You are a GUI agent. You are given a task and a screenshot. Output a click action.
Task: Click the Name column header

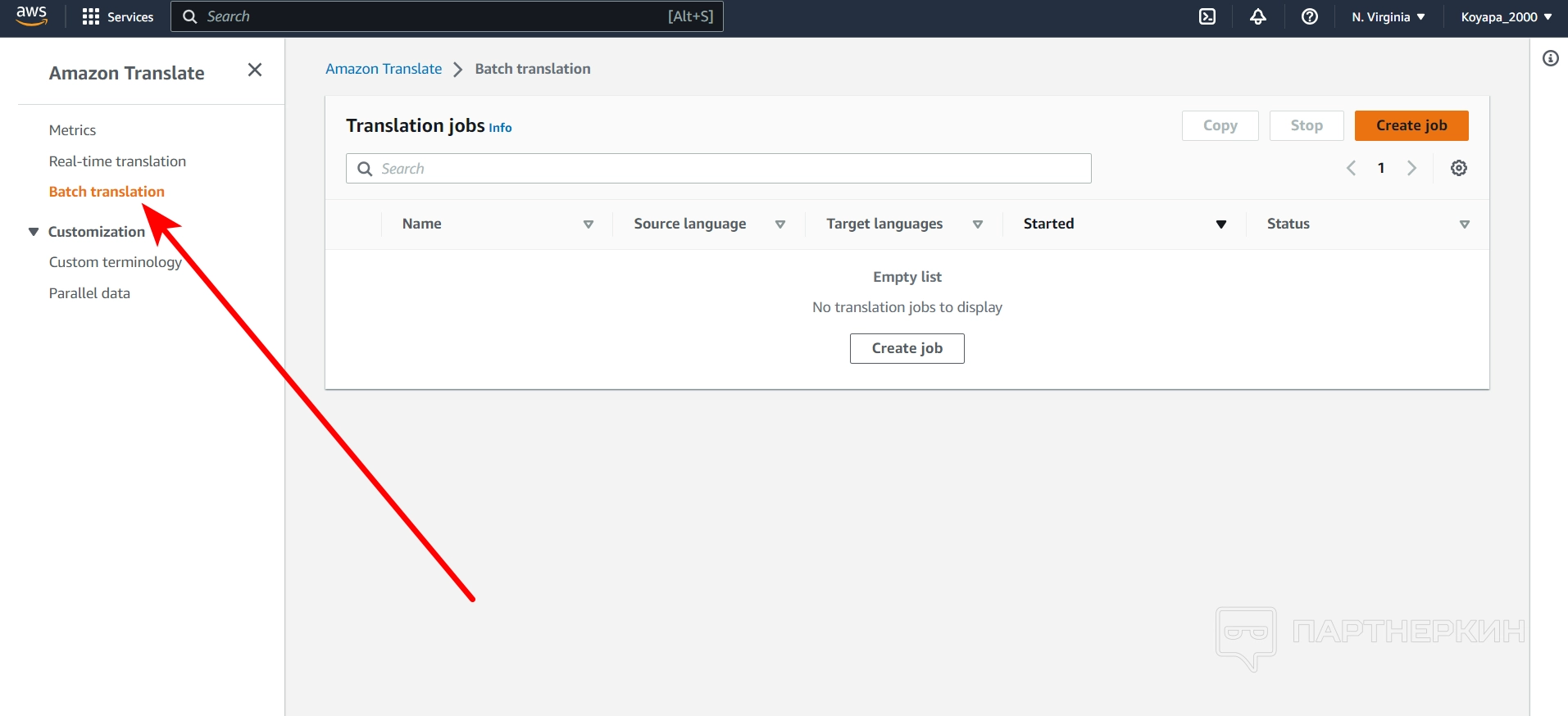point(422,224)
